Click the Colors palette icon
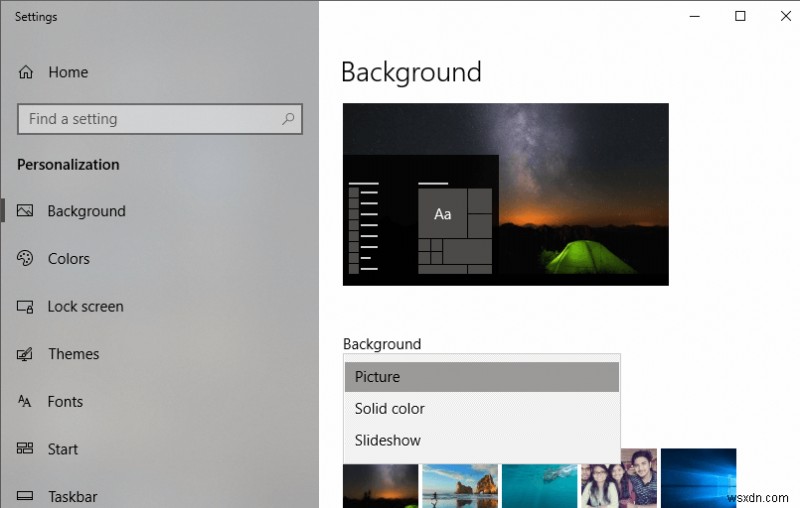 (25, 259)
